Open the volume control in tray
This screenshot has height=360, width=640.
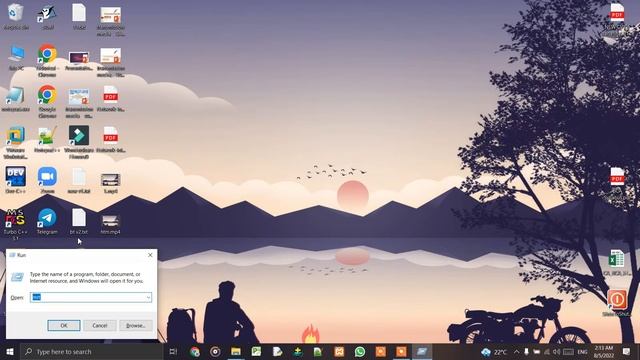click(x=556, y=351)
